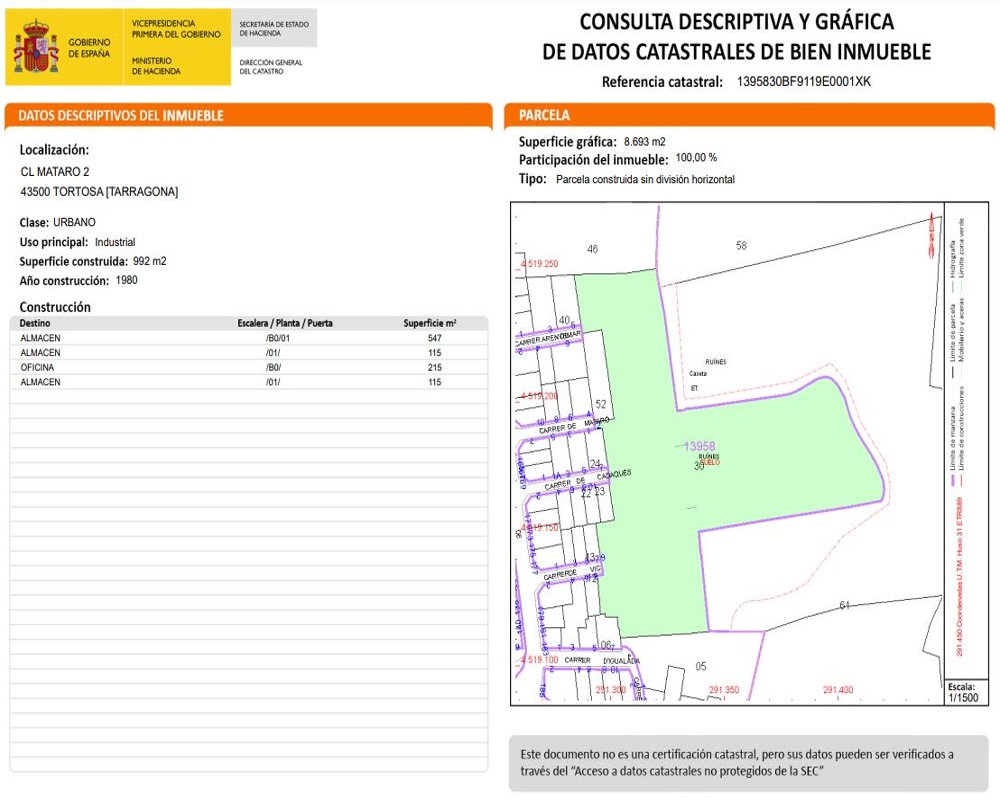Select the OFICINA row in construction table

39,368
